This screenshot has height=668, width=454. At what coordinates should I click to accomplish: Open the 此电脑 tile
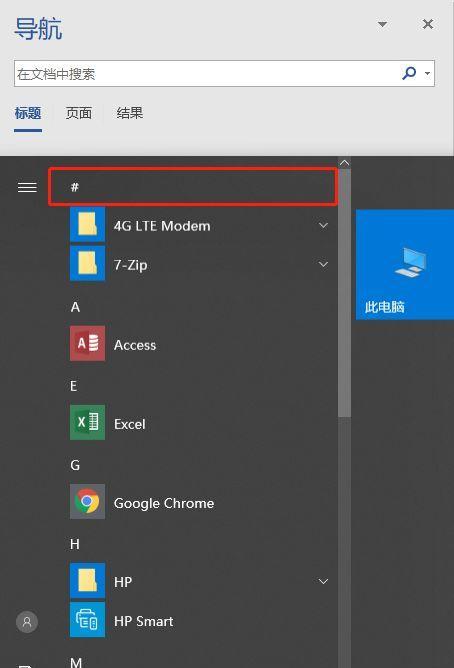[x=405, y=265]
